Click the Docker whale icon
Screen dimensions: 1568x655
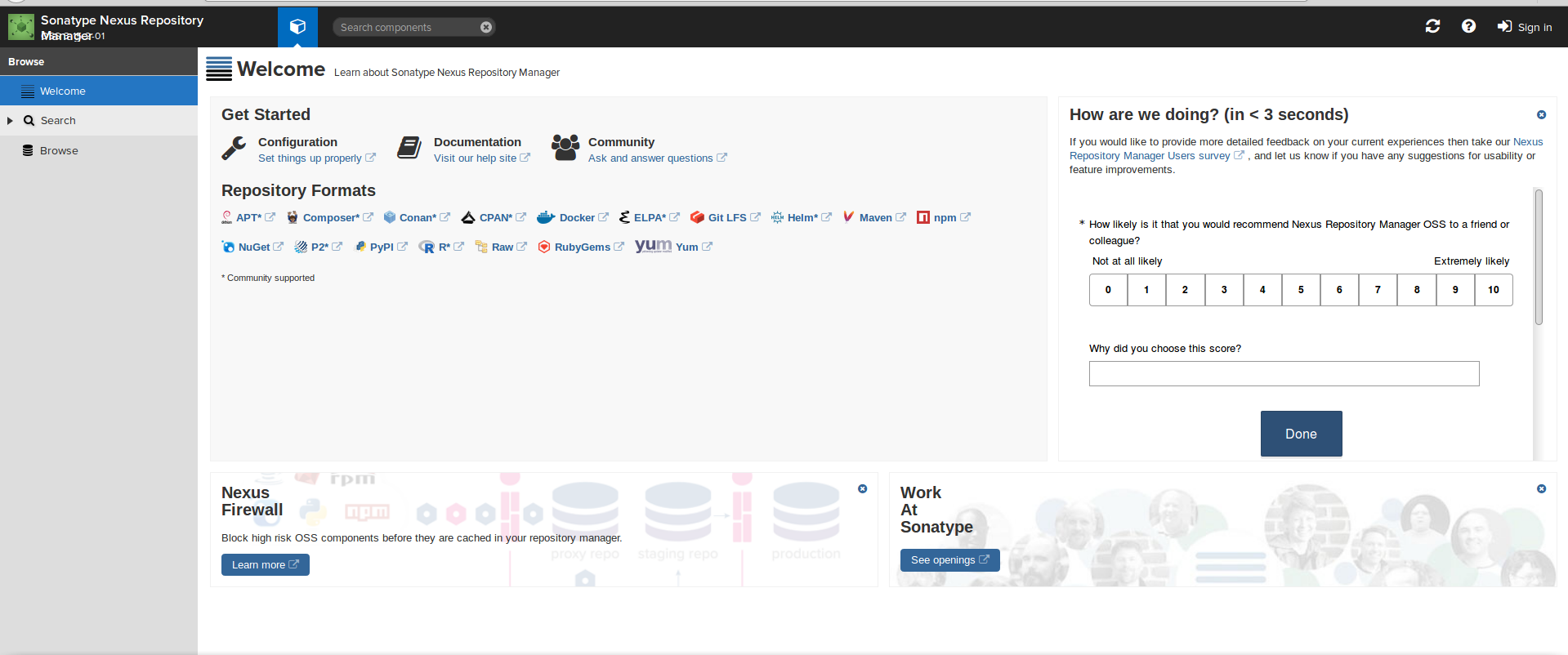click(546, 217)
